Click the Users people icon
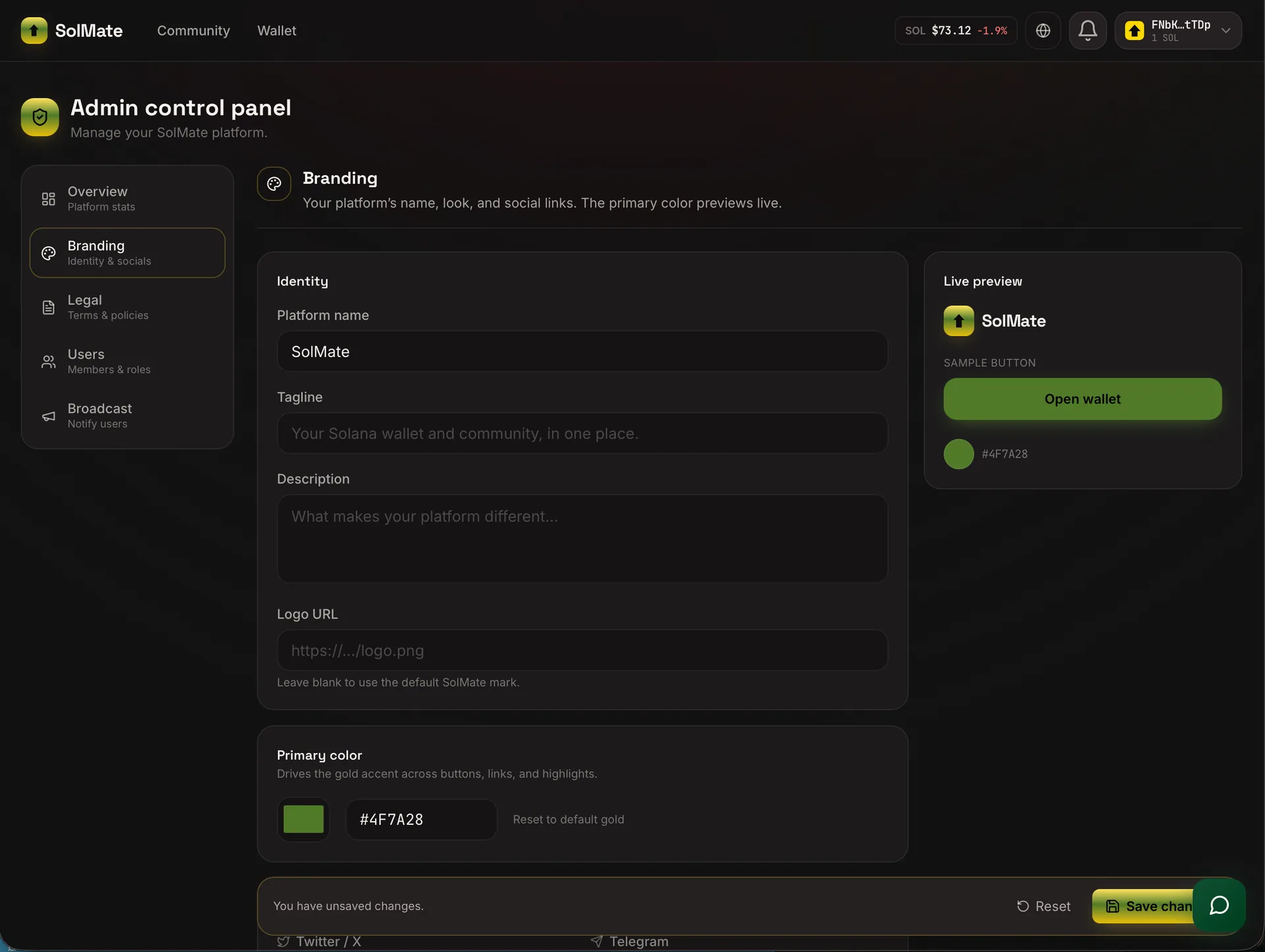 [x=48, y=362]
